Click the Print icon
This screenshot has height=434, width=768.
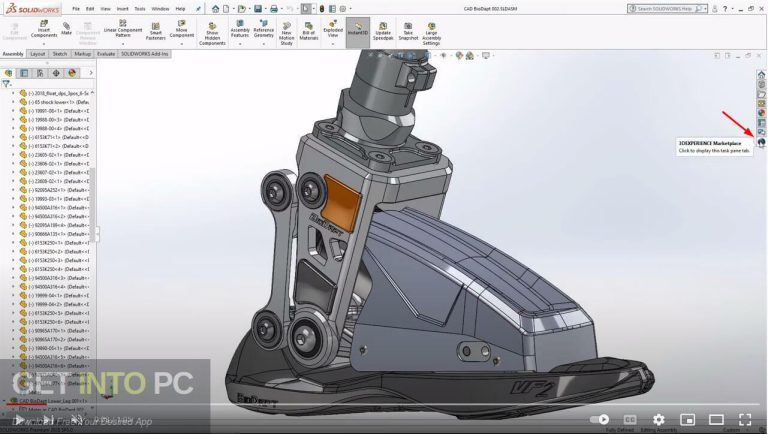tap(274, 9)
